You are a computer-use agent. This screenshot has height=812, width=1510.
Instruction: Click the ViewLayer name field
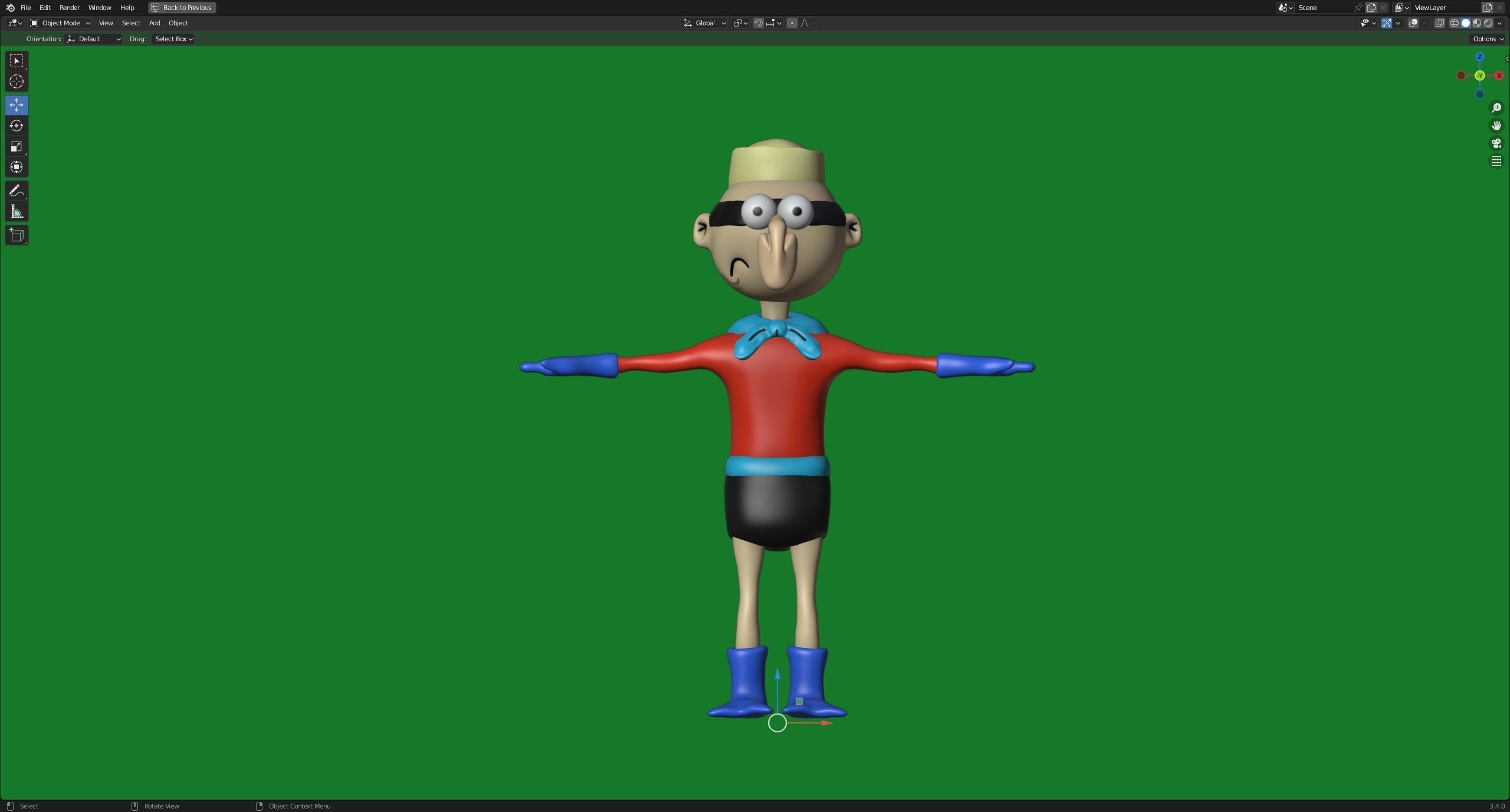pyautogui.click(x=1445, y=8)
